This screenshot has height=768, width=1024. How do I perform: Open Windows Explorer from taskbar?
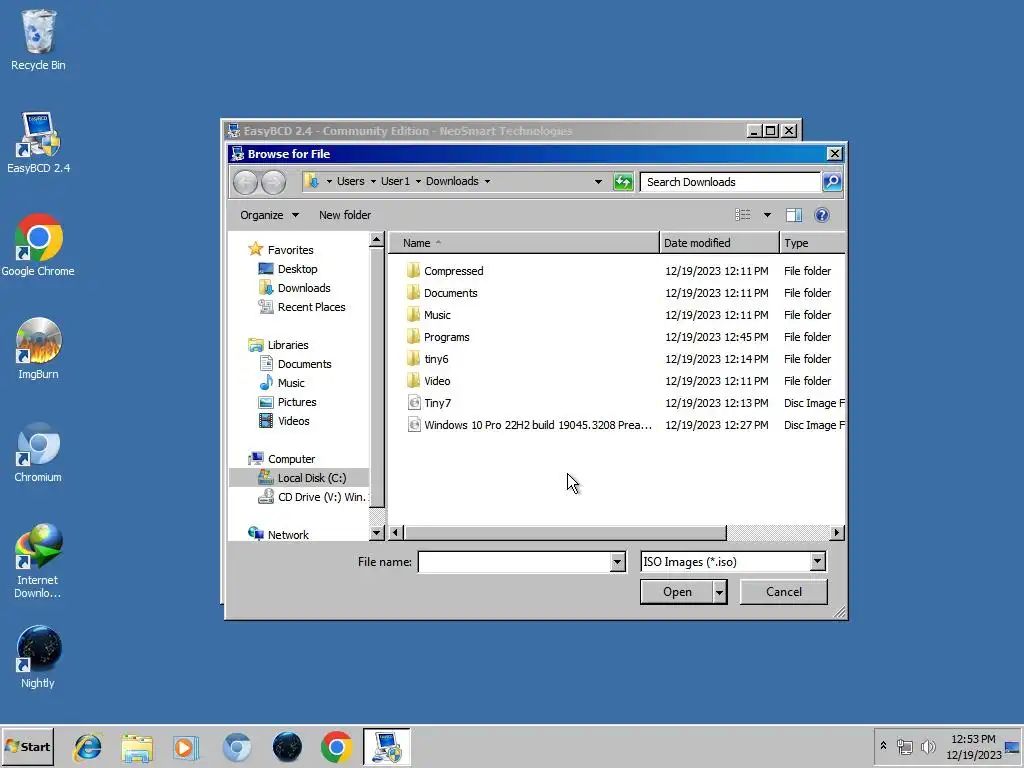(x=137, y=747)
